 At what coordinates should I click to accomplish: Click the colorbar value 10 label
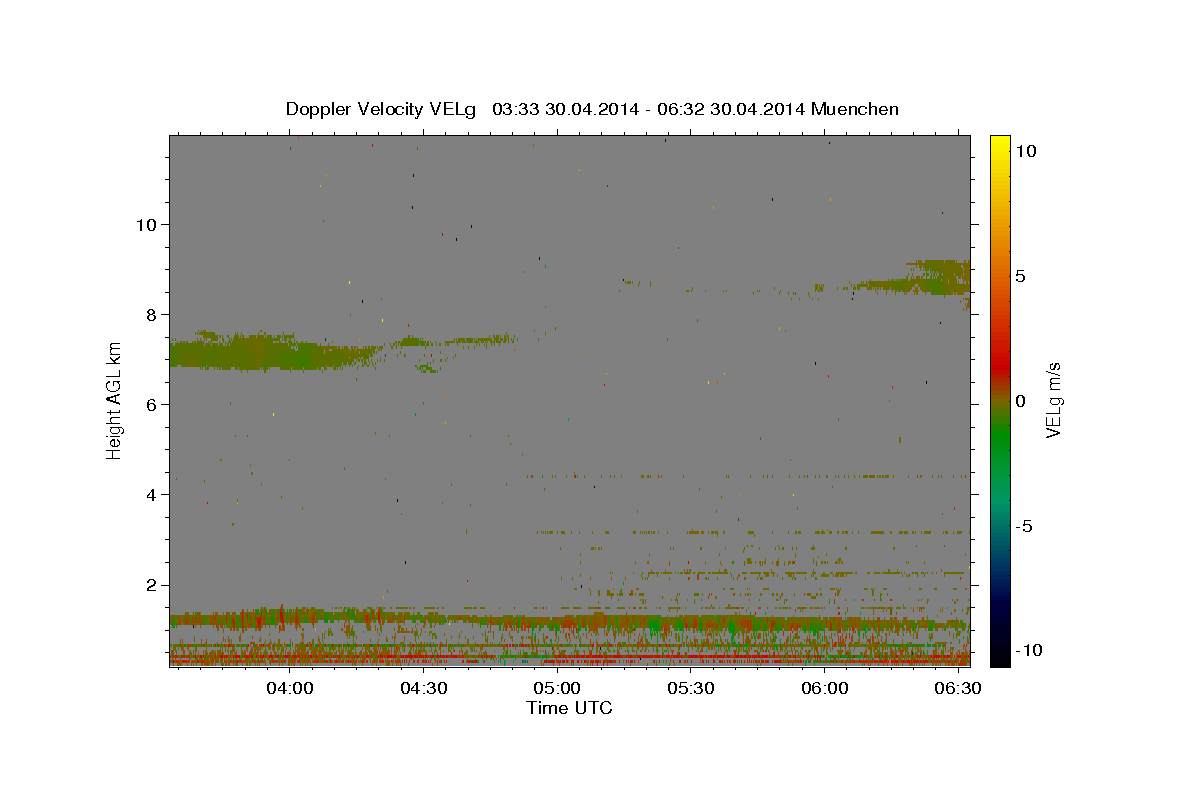point(1025,150)
